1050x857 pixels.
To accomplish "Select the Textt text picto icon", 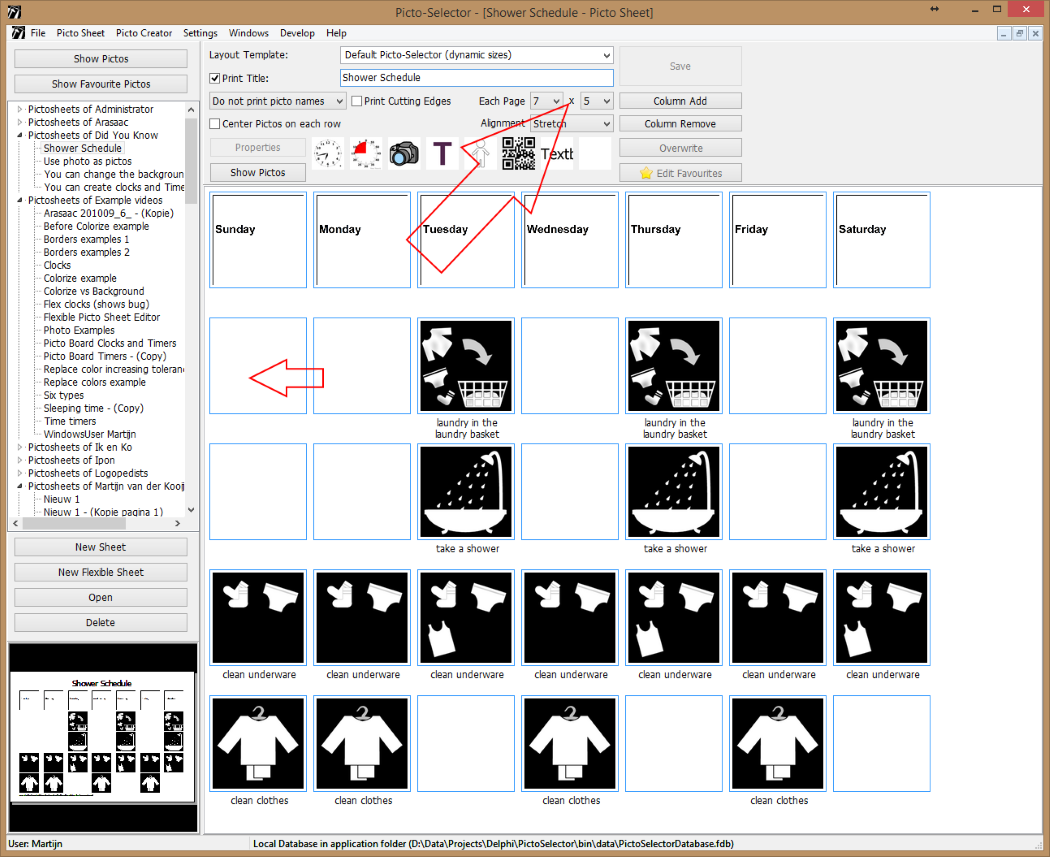I will point(557,153).
